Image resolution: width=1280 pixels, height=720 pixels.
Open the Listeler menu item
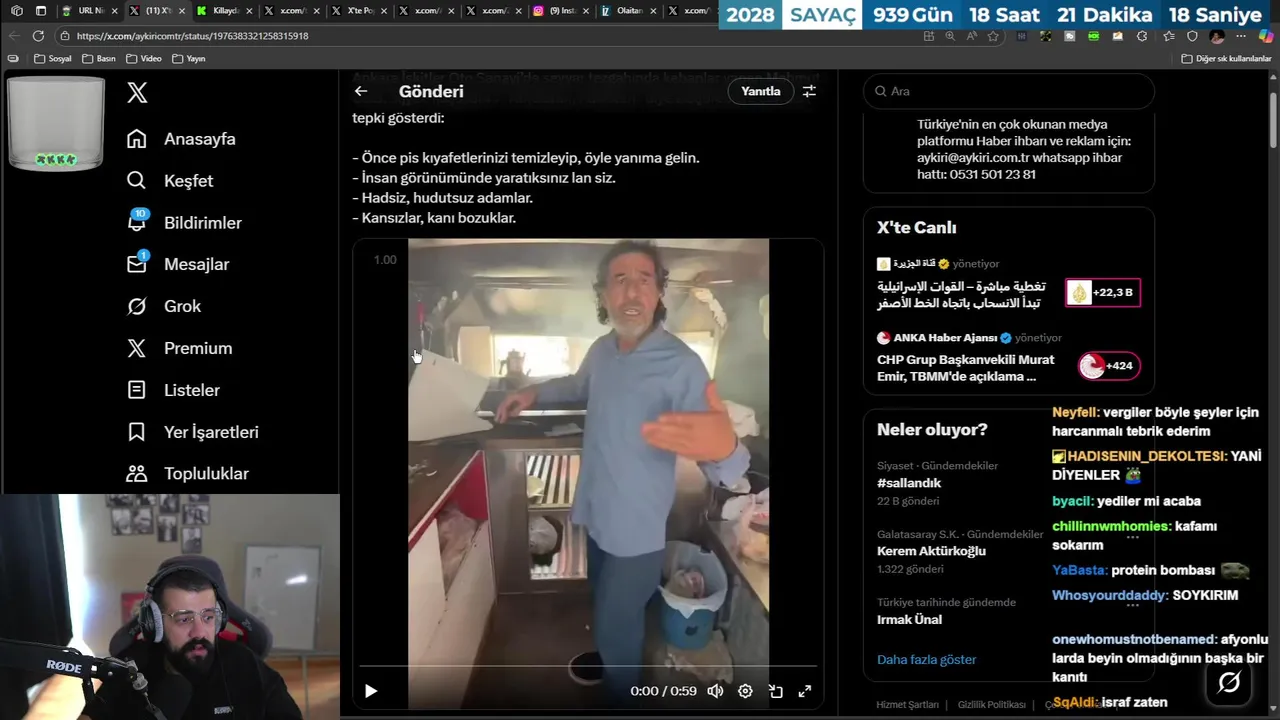tap(191, 390)
